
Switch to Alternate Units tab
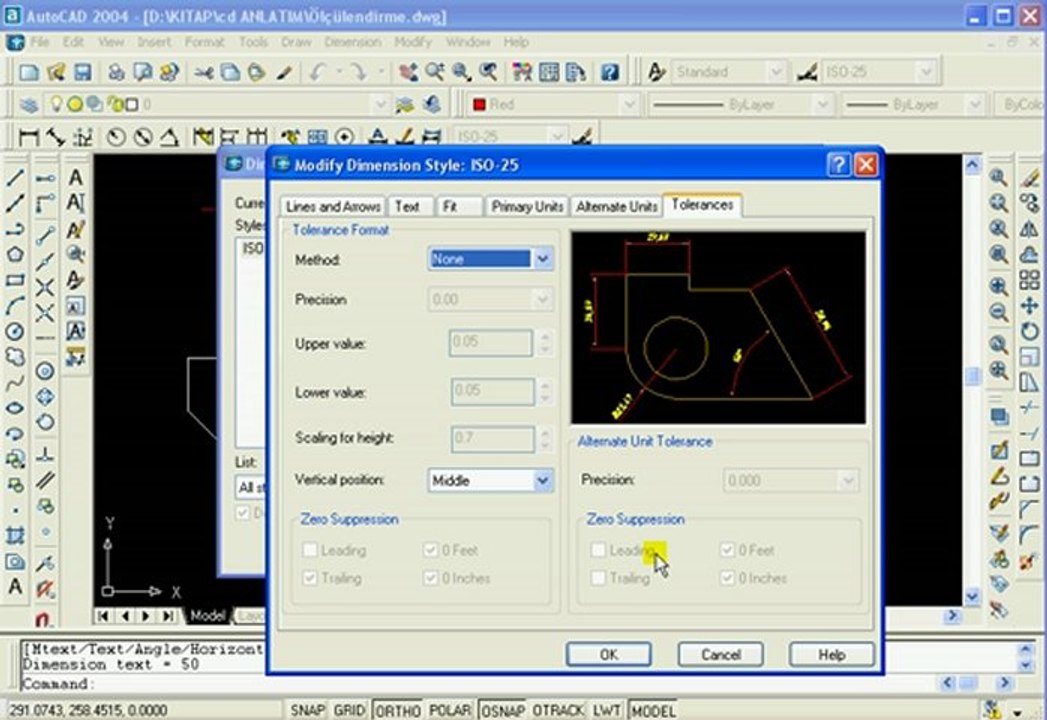[x=617, y=207]
